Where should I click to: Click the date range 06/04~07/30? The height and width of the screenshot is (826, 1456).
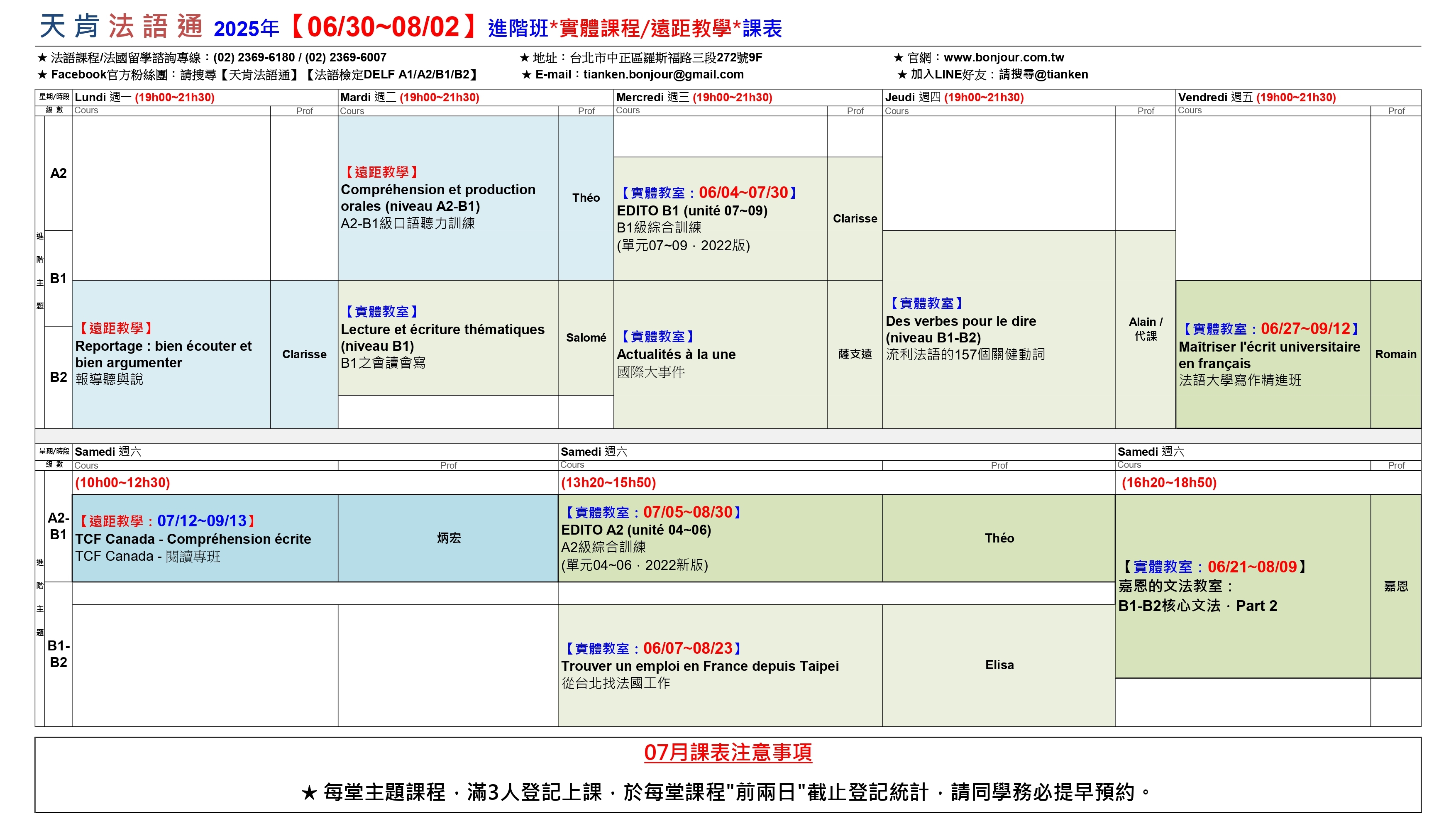pyautogui.click(x=743, y=192)
